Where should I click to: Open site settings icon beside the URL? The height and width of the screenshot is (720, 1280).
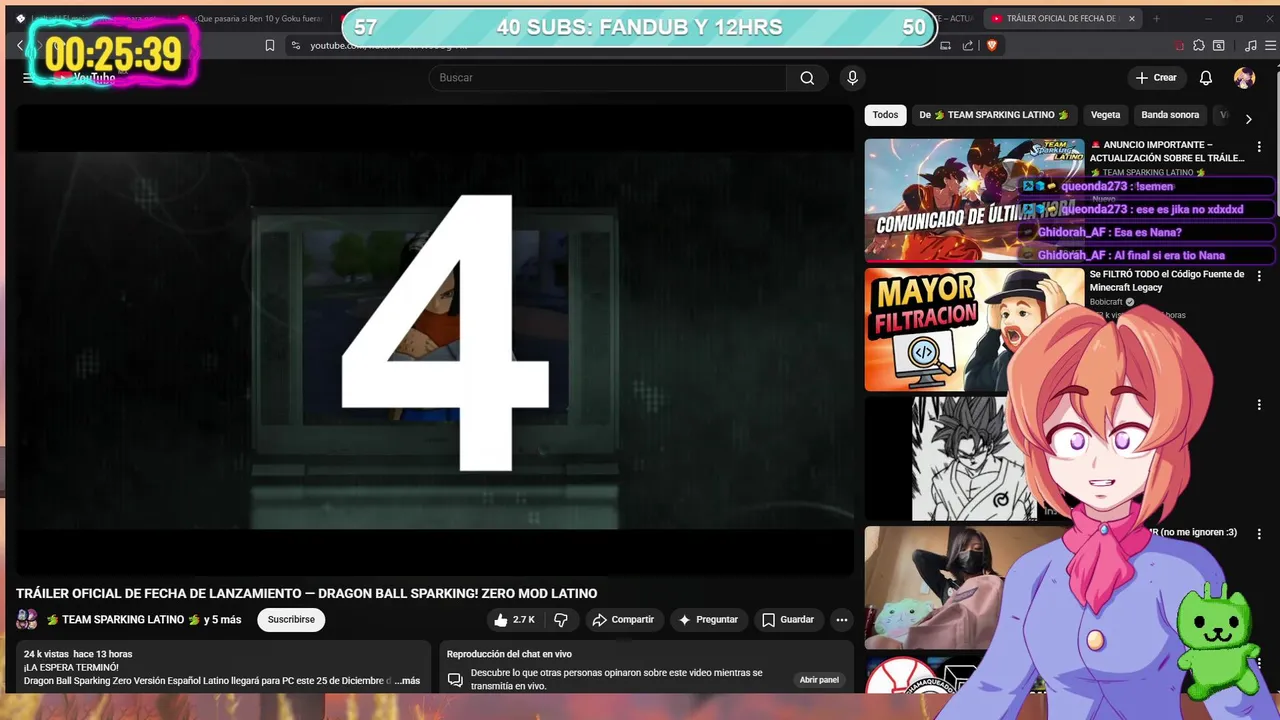[295, 45]
